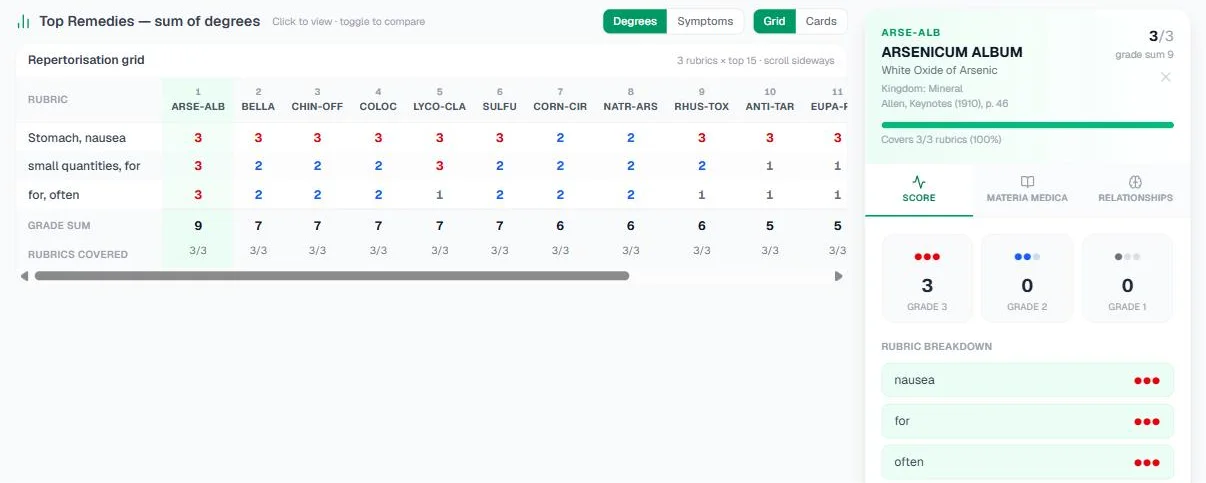Click the nausea rubric breakdown row

point(1027,380)
